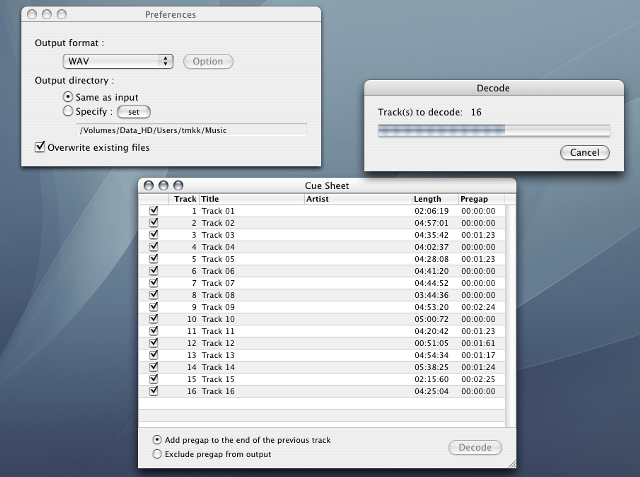The height and width of the screenshot is (477, 640).
Task: Select the Specify output directory radio button
Action: (68, 111)
